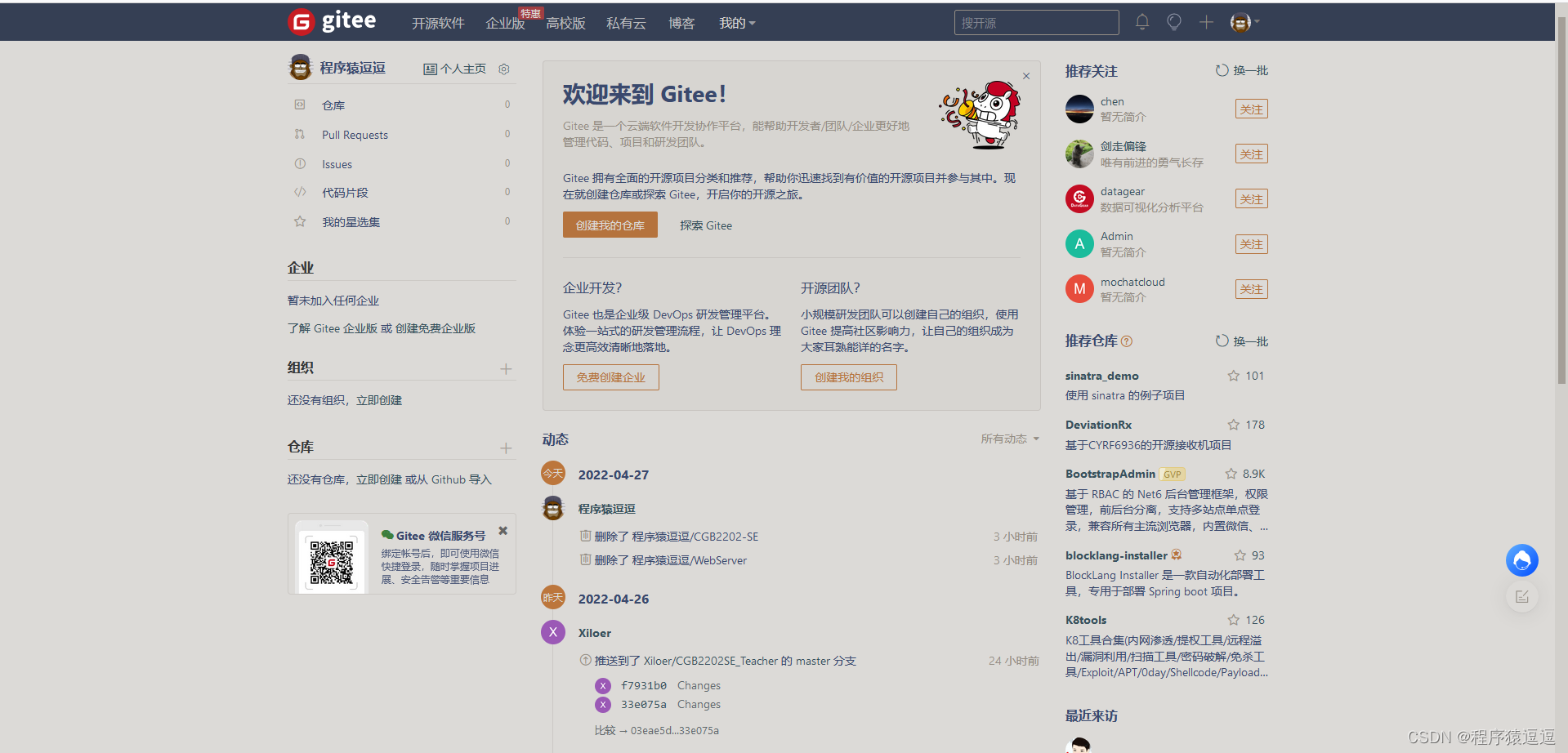1568x753 pixels.
Task: Open Xiloer/CGB2202SE_Teacher repository link
Action: (x=710, y=661)
